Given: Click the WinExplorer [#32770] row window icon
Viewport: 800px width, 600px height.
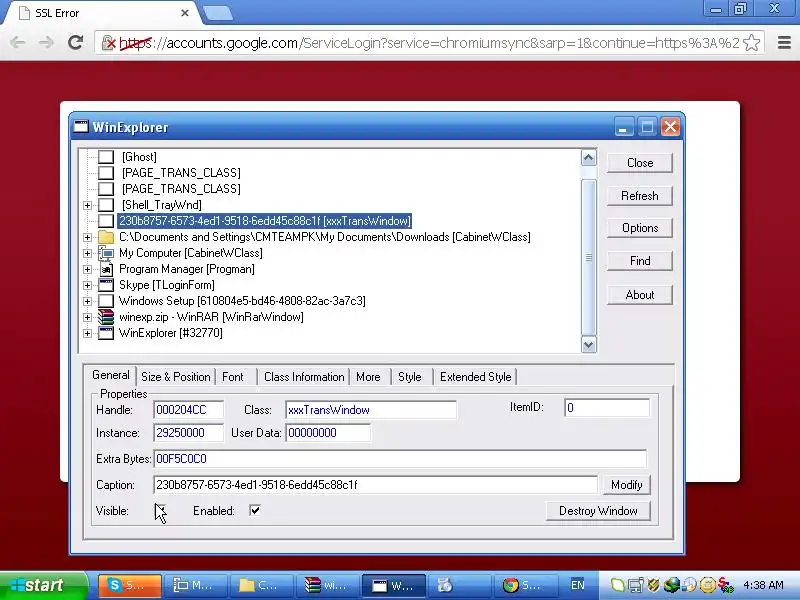Looking at the screenshot, I should [x=106, y=333].
